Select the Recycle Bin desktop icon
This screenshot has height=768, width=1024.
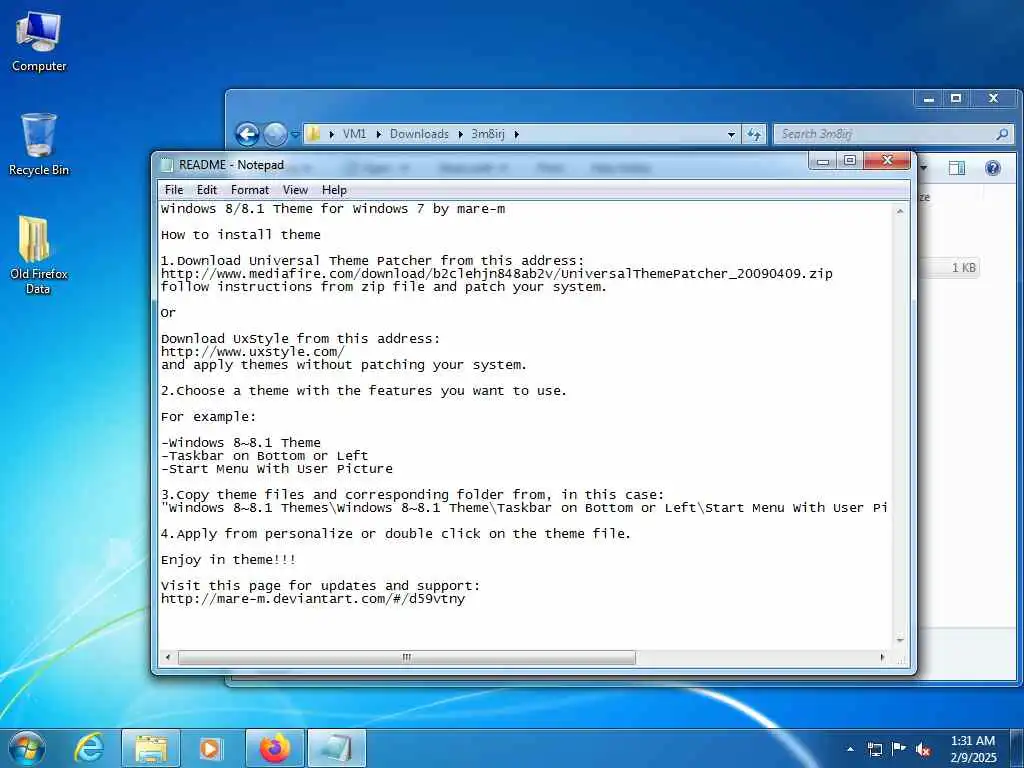[39, 145]
